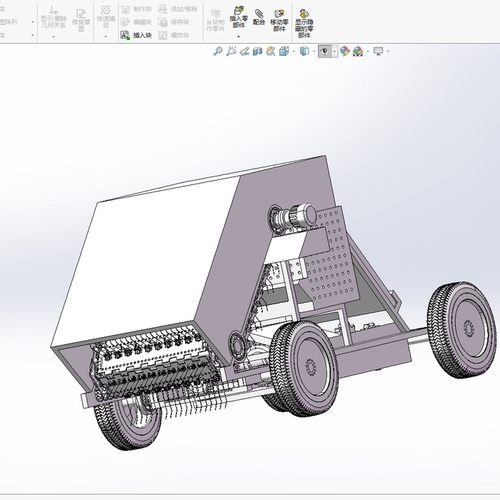Click the View Settings monitor icon
The width and height of the screenshot is (500, 500).
click(x=378, y=51)
